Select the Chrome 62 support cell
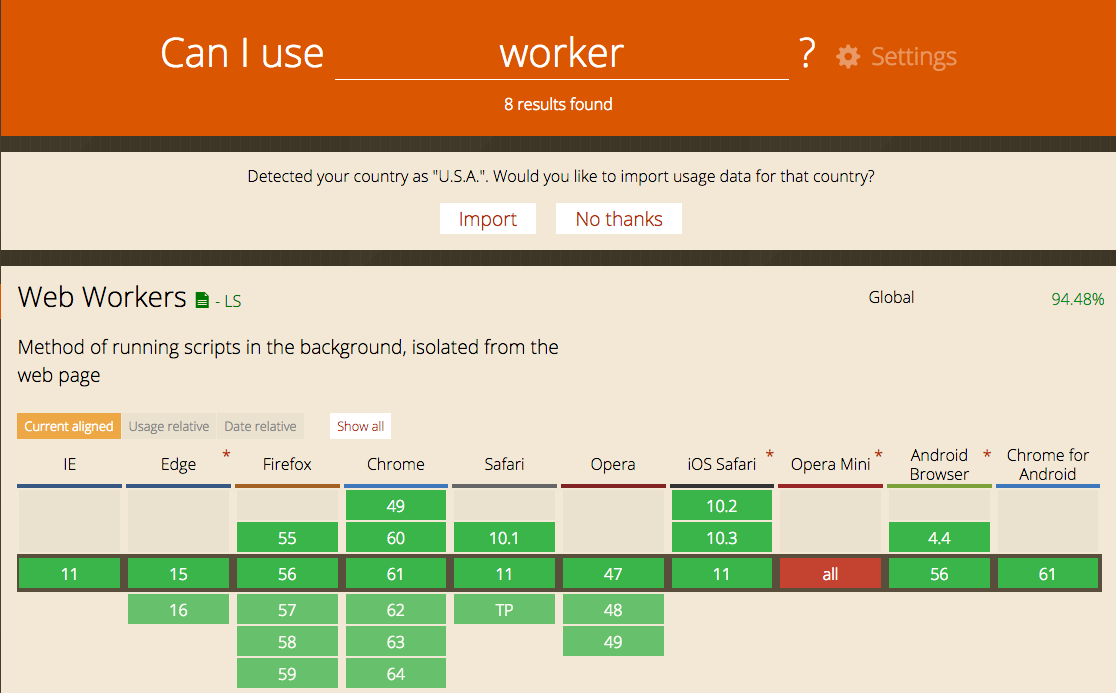The width and height of the screenshot is (1116, 693). pyautogui.click(x=396, y=610)
